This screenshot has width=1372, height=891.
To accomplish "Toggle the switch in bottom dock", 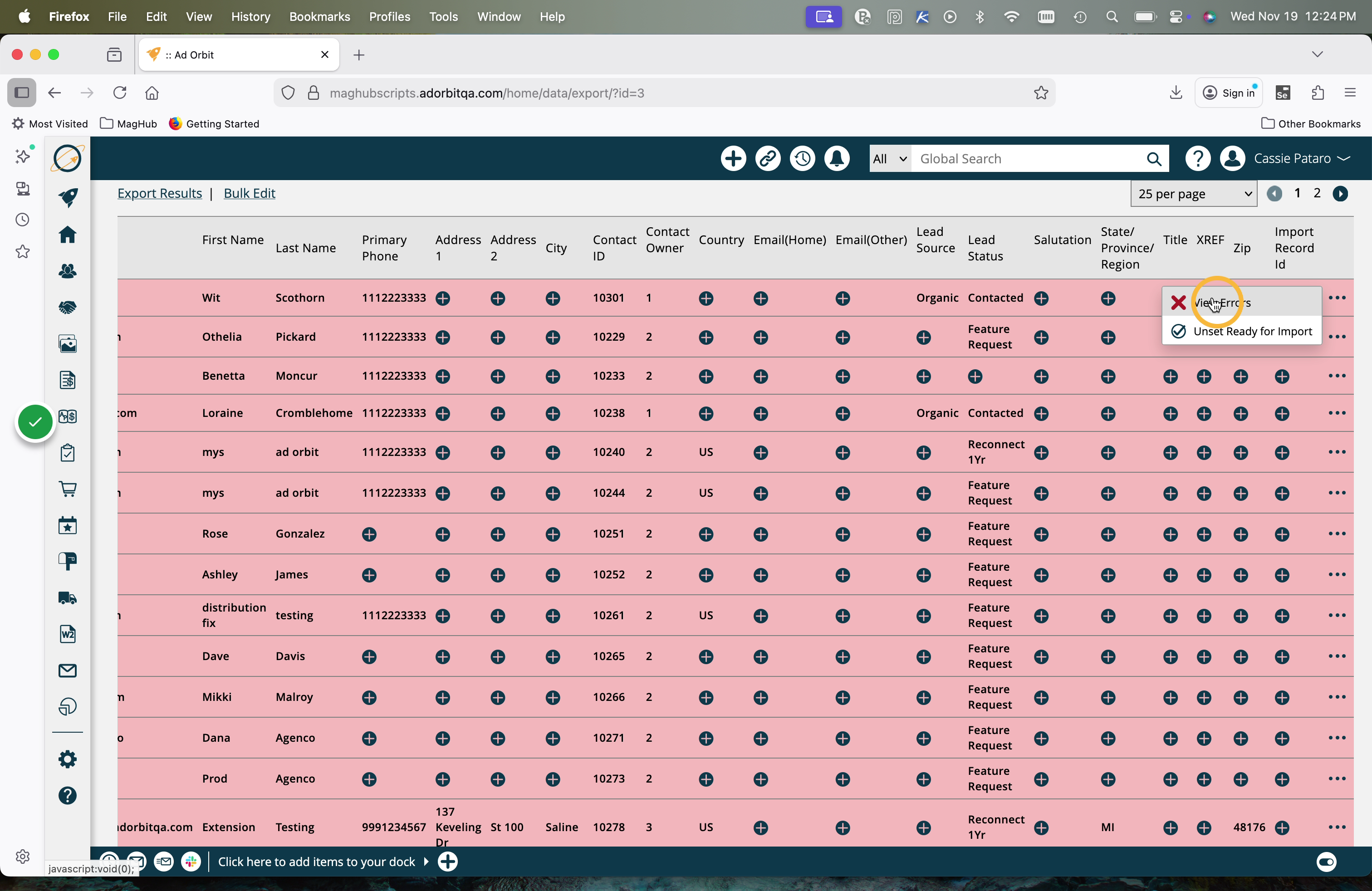I will [x=1326, y=862].
